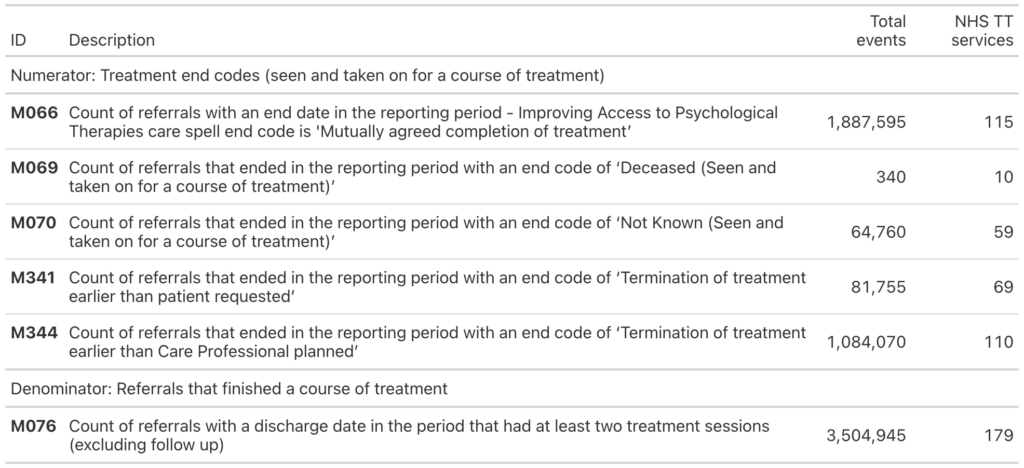Select the 179 NHS TT services value
This screenshot has width=1024, height=468.
pyautogui.click(x=999, y=435)
